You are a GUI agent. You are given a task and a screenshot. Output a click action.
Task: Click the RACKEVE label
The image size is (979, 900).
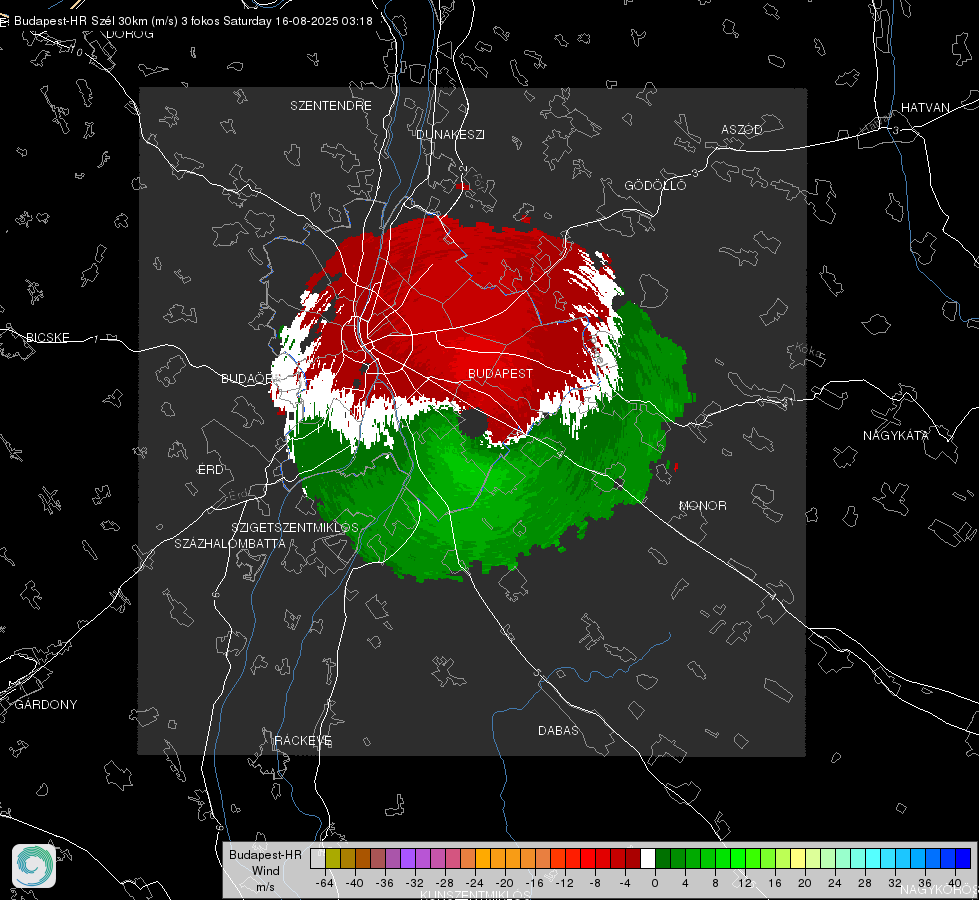click(x=303, y=740)
